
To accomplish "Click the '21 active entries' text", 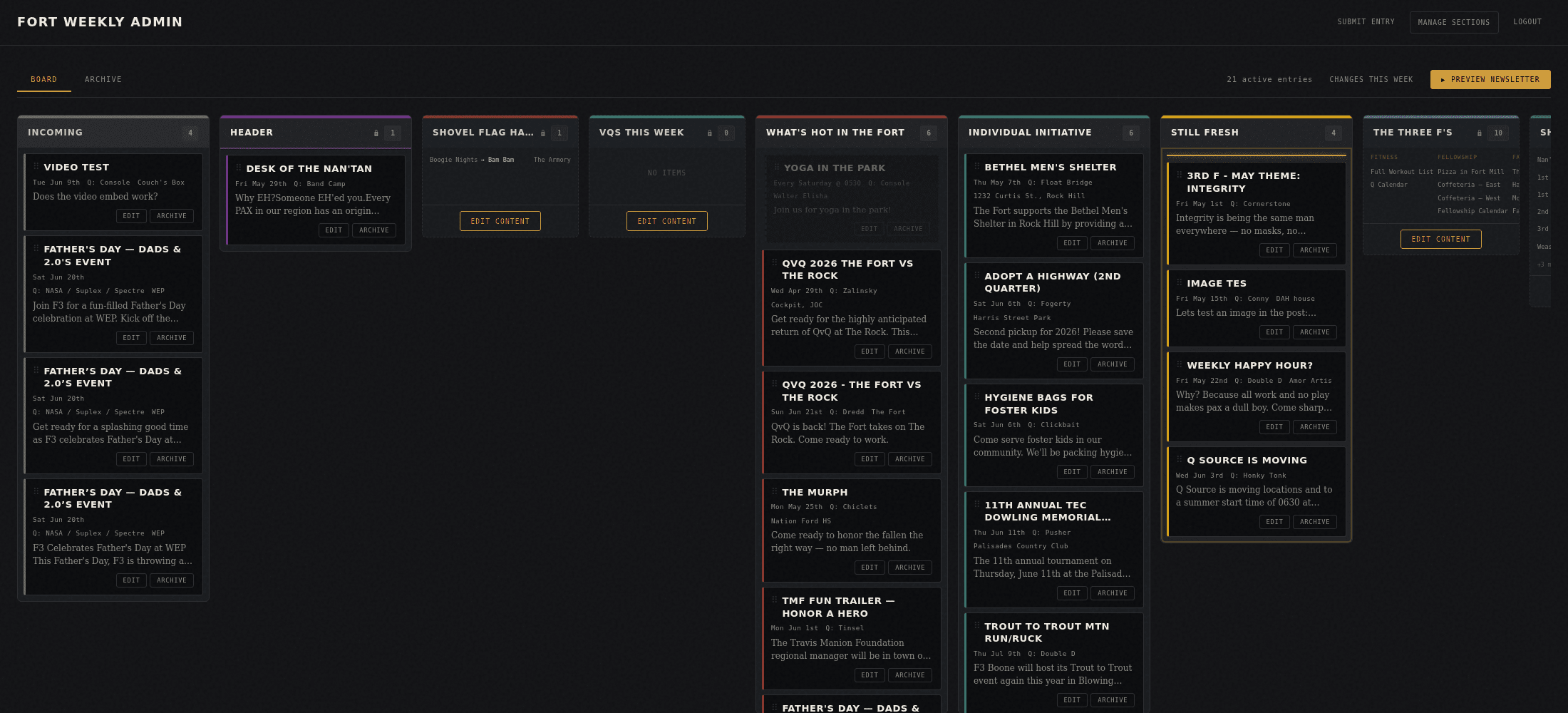I will [1269, 80].
